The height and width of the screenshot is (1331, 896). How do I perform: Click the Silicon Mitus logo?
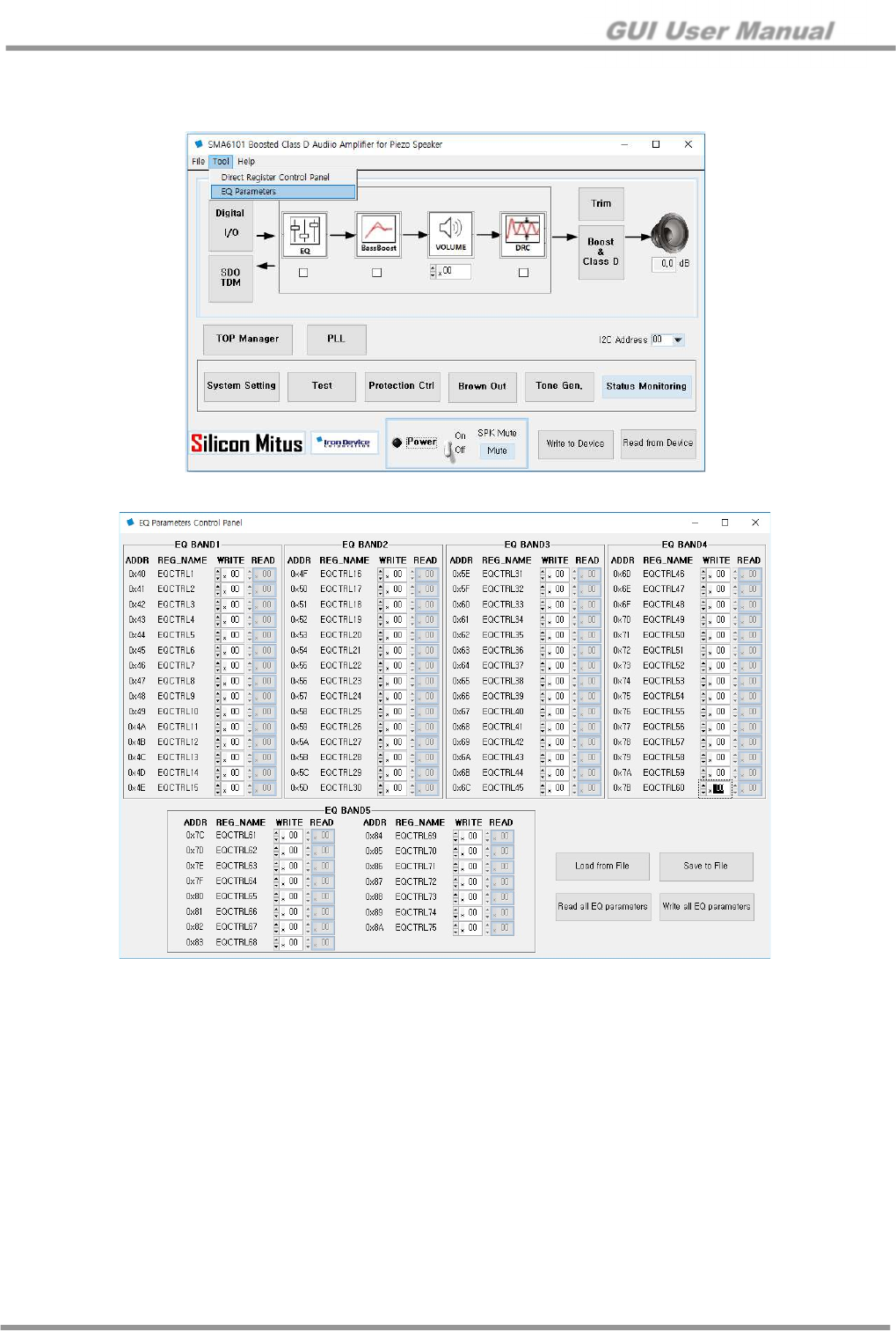coord(247,443)
